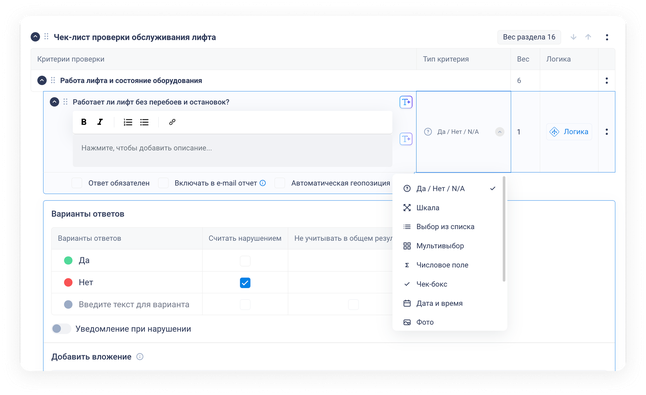The image size is (646, 395).
Task: Move the section up with the up arrow
Action: (x=588, y=37)
